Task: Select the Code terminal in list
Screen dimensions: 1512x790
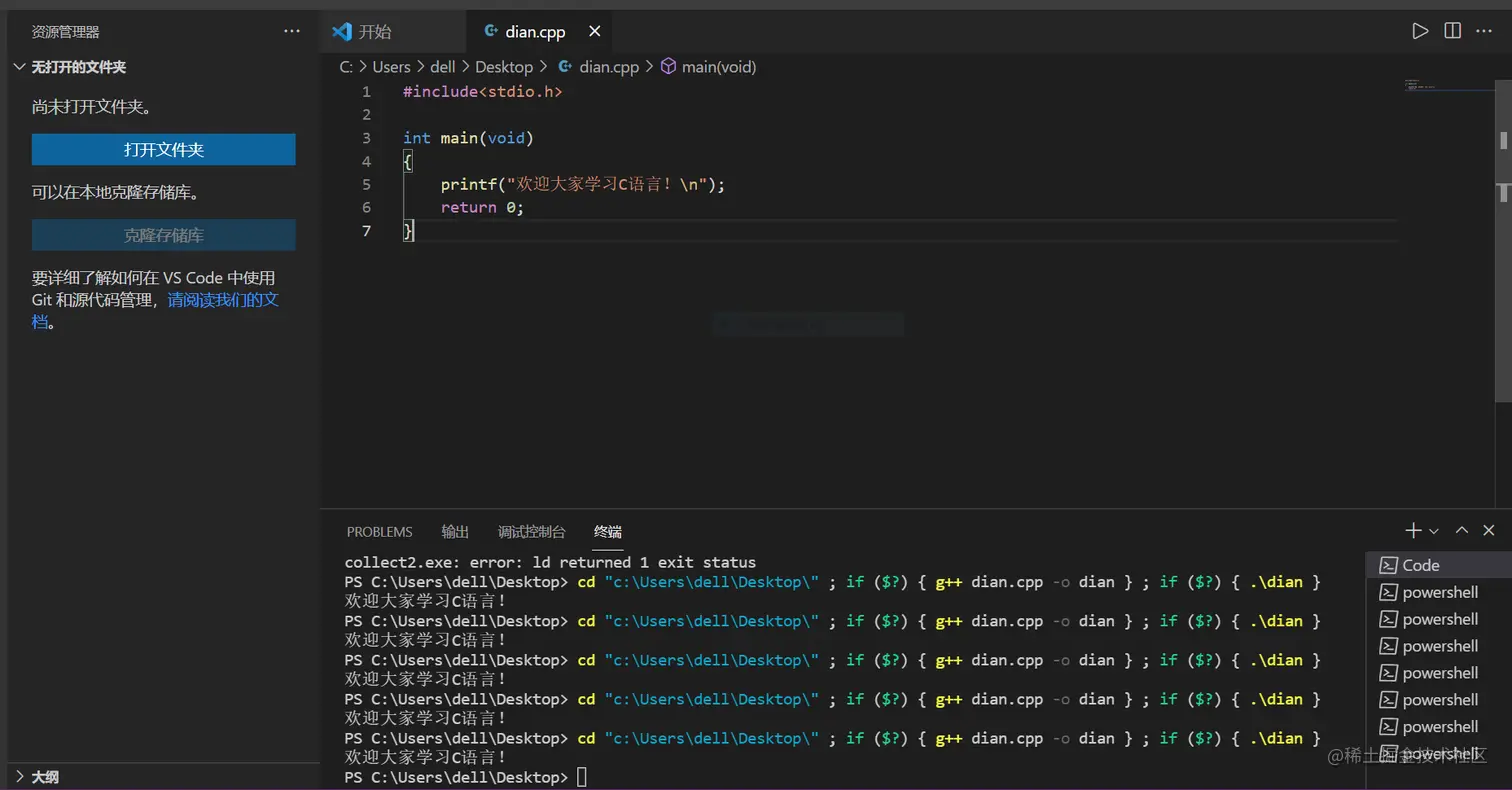Action: point(1420,565)
